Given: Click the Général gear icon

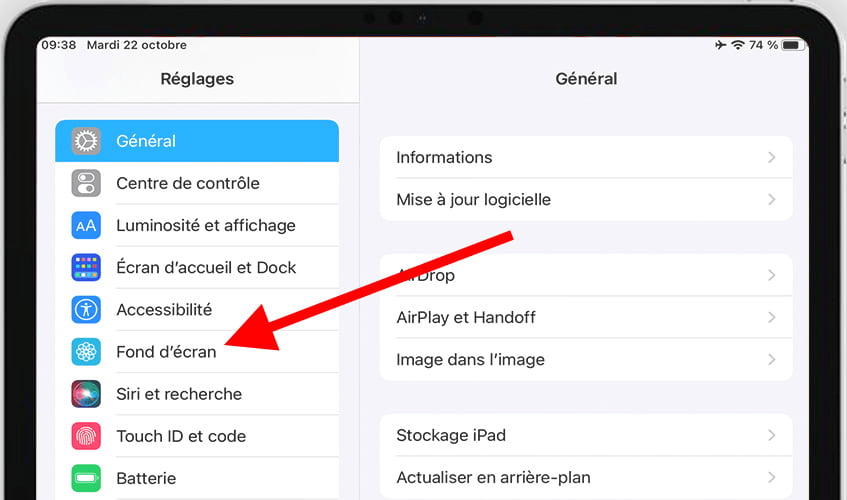Looking at the screenshot, I should pyautogui.click(x=86, y=141).
